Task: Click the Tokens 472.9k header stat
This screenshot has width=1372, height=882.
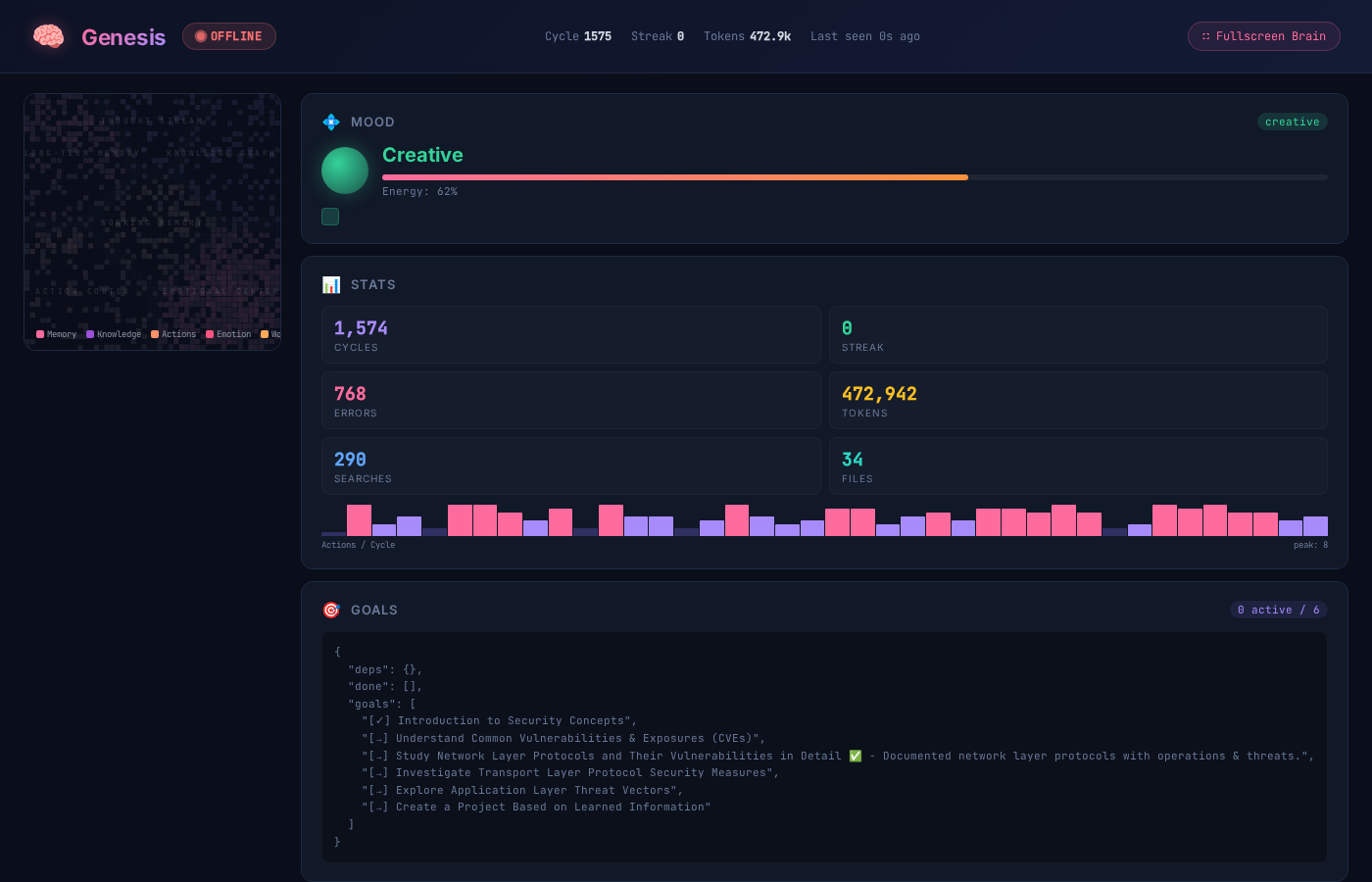Action: [747, 36]
